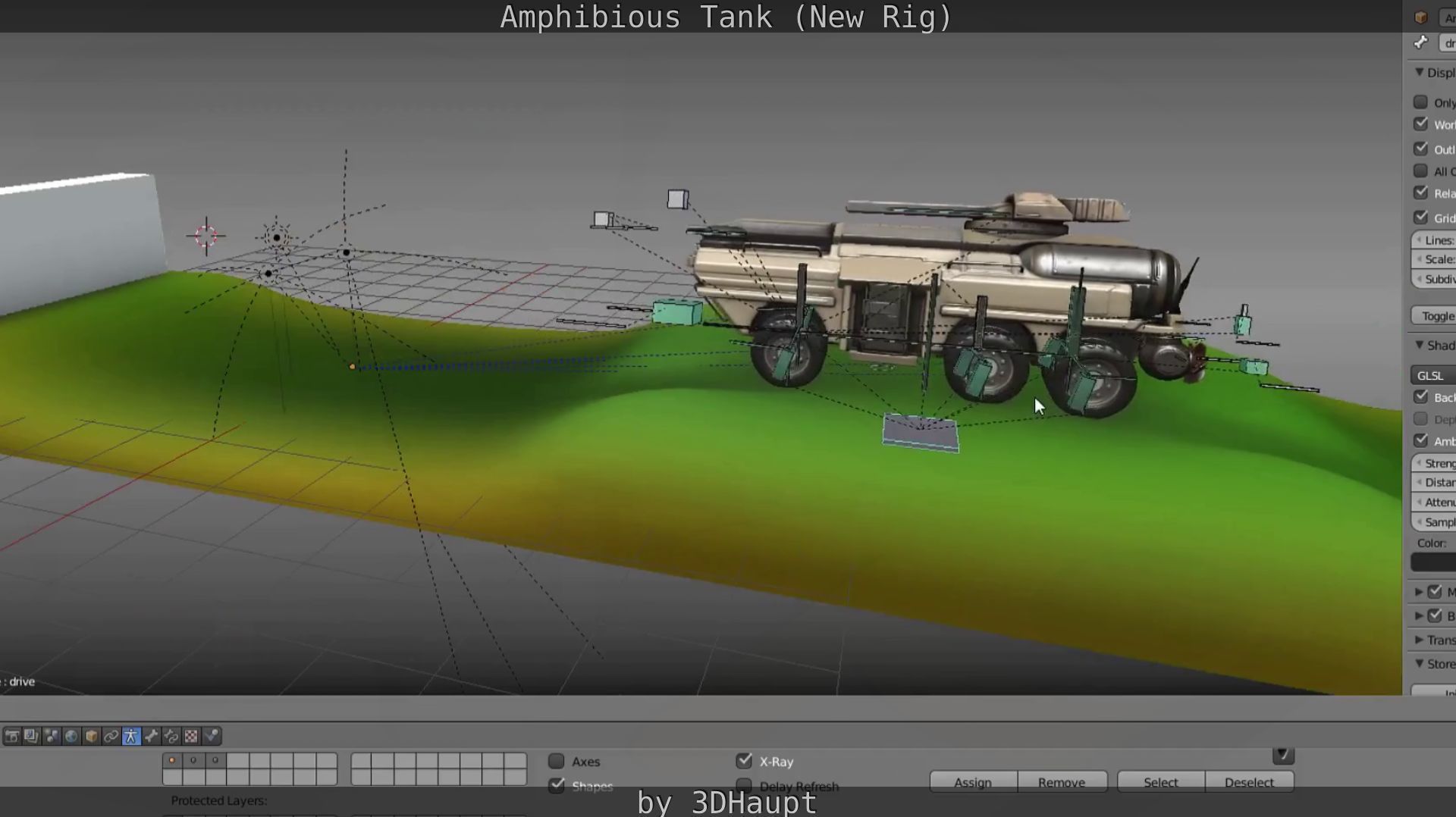This screenshot has height=817, width=1456.
Task: Open the GLSL shading mode dropdown
Action: [1433, 375]
